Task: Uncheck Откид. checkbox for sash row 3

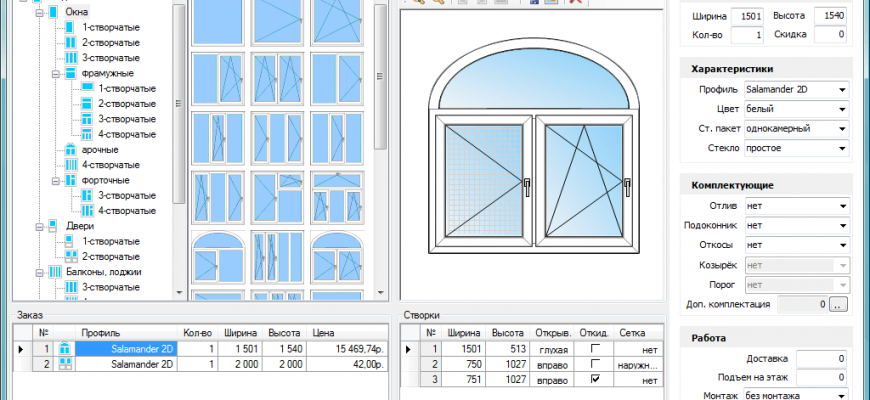Action: pos(595,380)
